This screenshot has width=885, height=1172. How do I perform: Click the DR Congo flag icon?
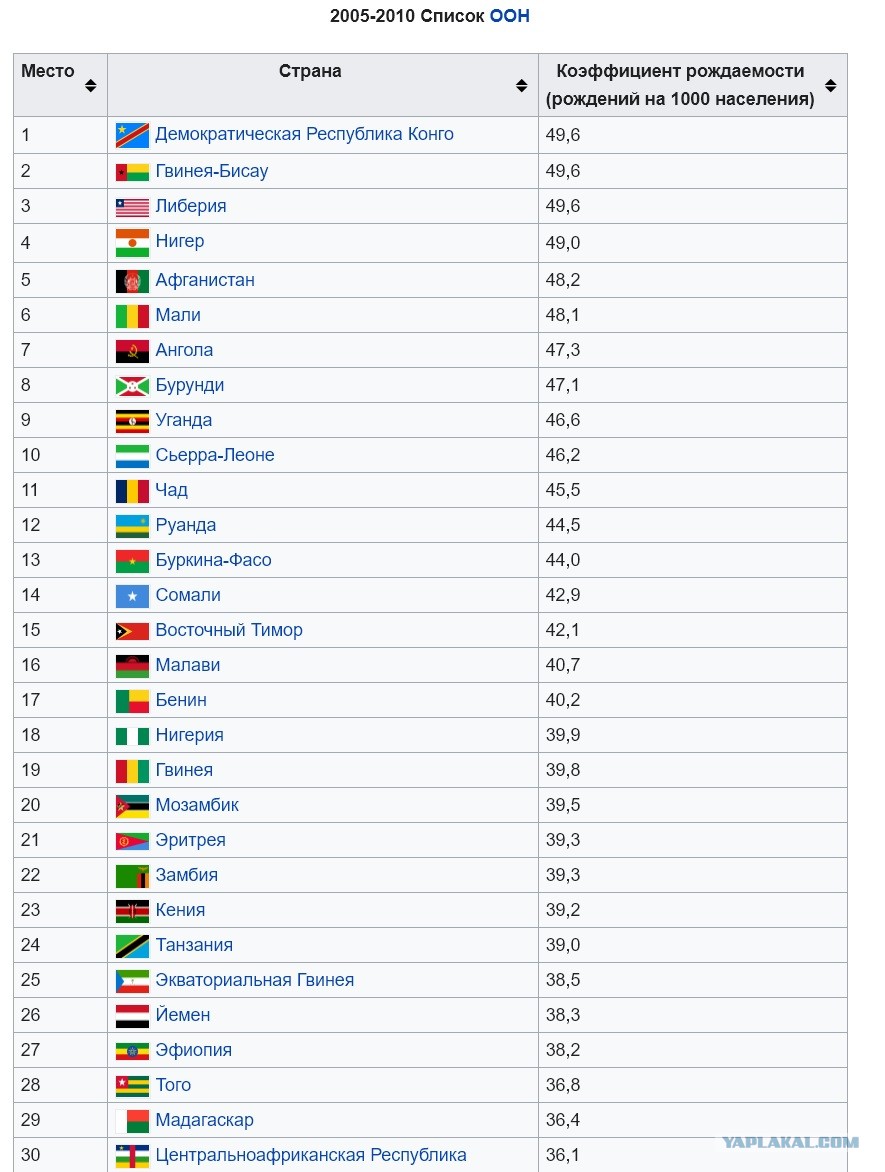(x=132, y=135)
